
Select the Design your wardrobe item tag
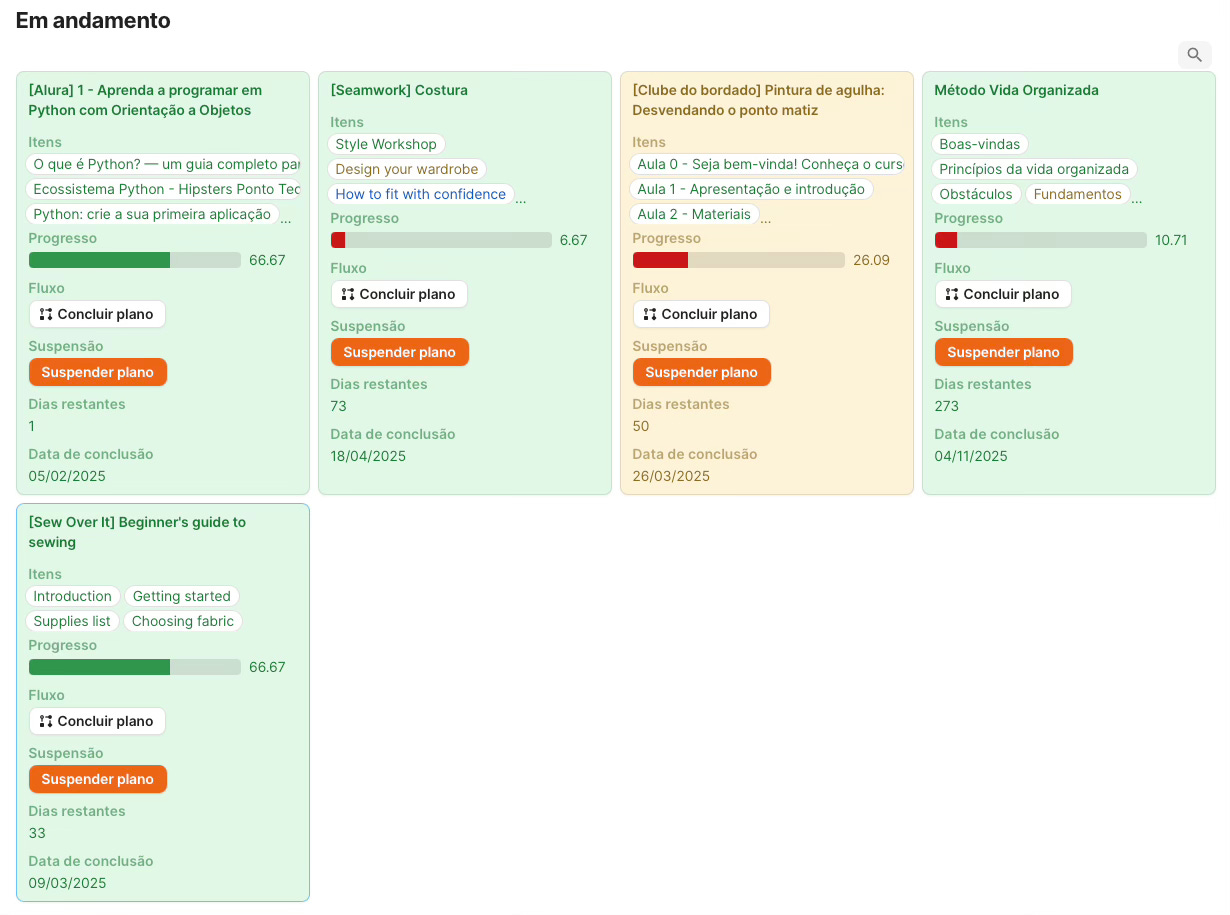coord(407,169)
